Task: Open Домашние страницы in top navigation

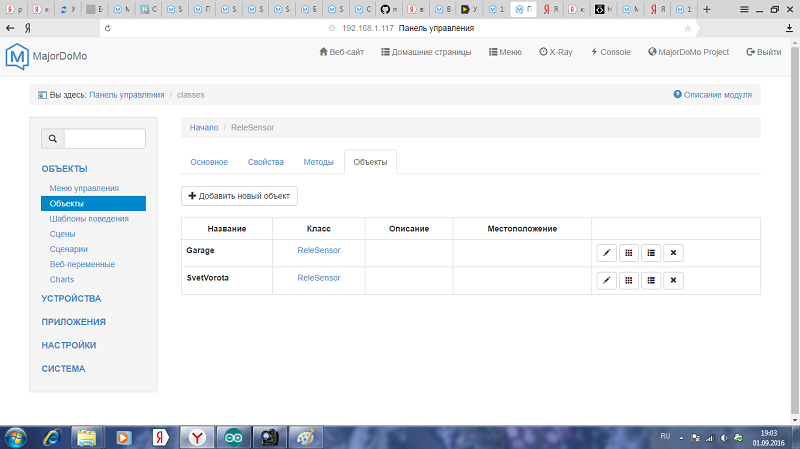Action: 426,52
